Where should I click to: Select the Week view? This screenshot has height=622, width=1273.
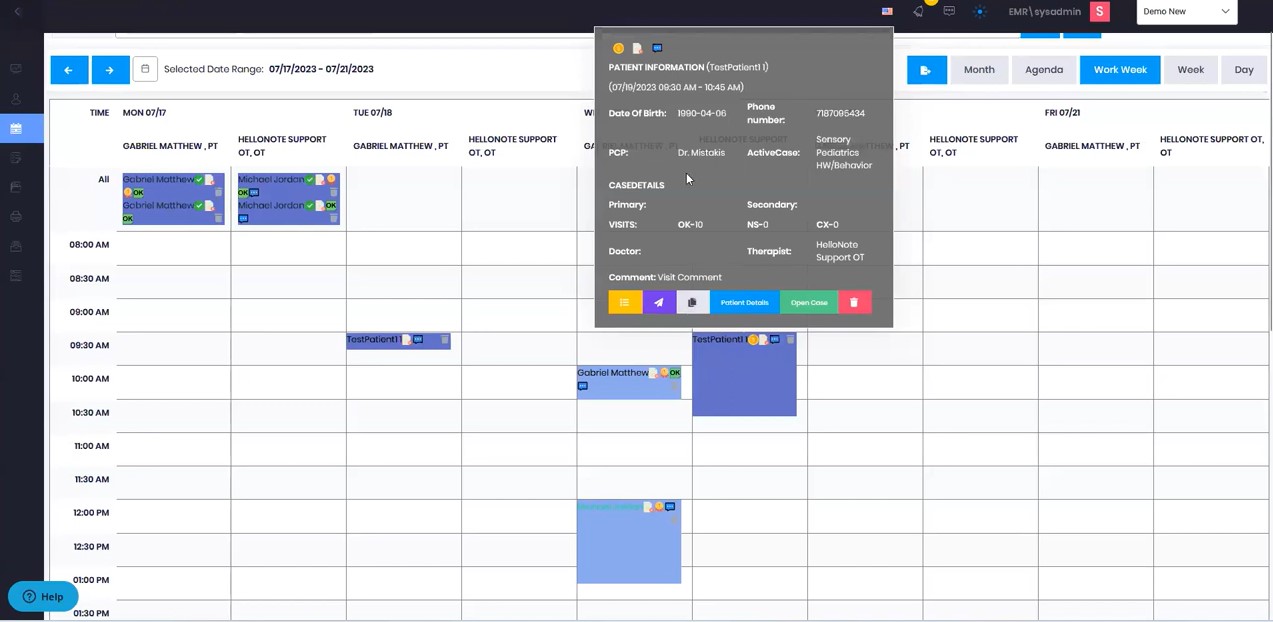click(x=1190, y=69)
